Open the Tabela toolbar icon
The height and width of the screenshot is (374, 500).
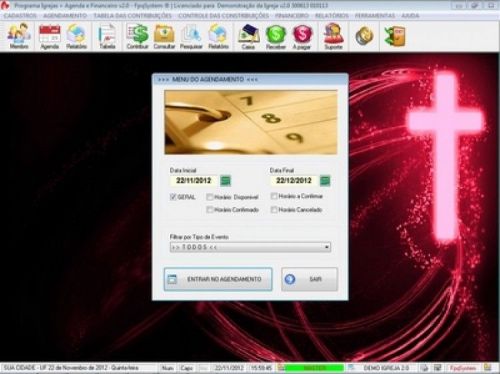[x=107, y=36]
